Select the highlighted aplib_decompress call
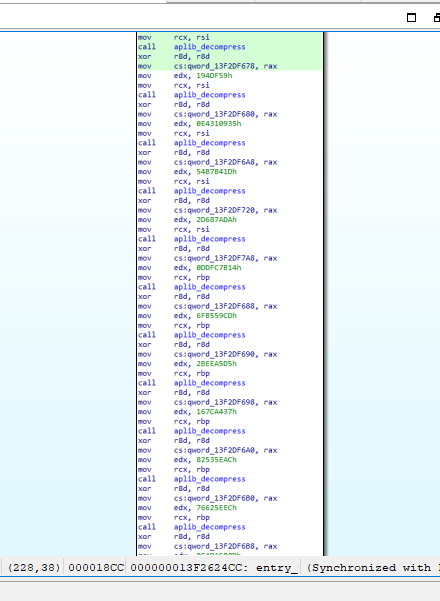 coord(209,47)
